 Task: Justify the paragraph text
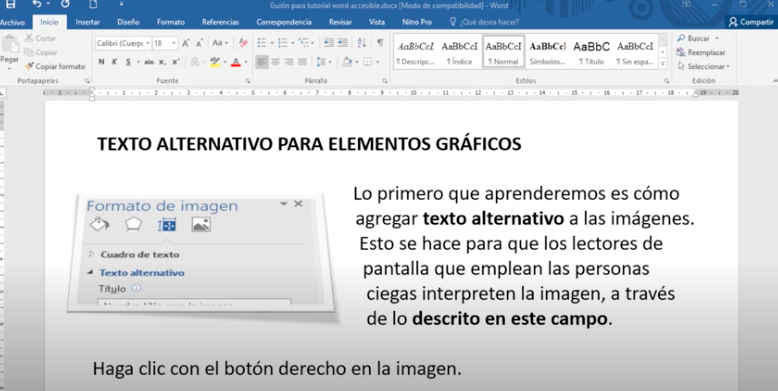pos(302,62)
